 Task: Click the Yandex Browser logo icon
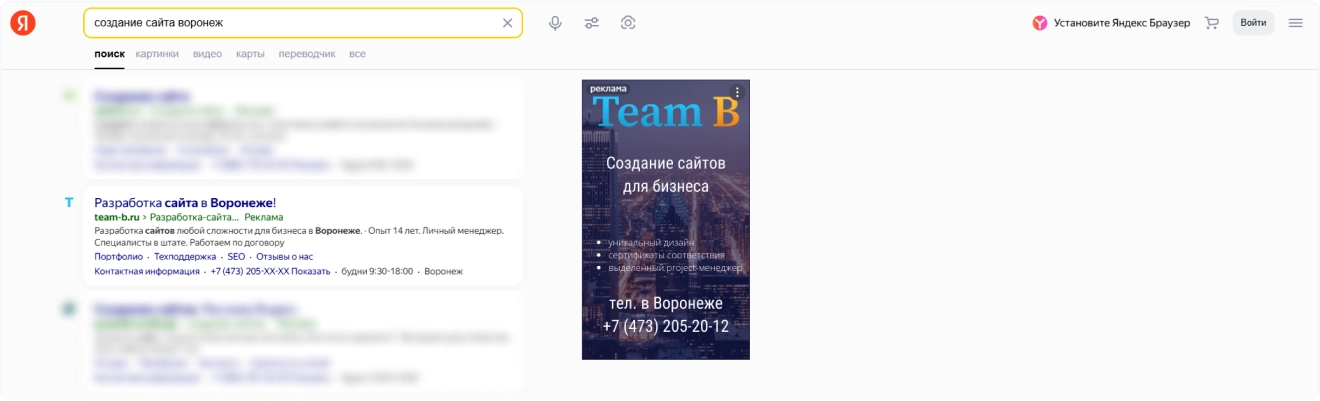pyautogui.click(x=1040, y=23)
